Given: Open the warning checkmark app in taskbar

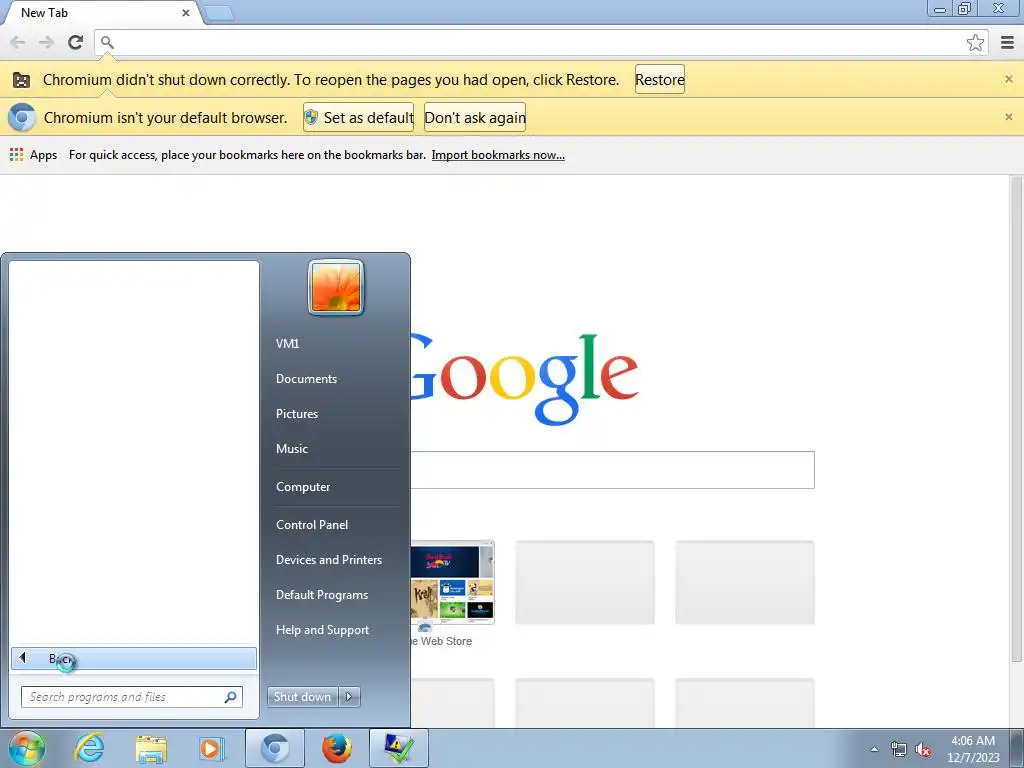Looking at the screenshot, I should click(398, 748).
